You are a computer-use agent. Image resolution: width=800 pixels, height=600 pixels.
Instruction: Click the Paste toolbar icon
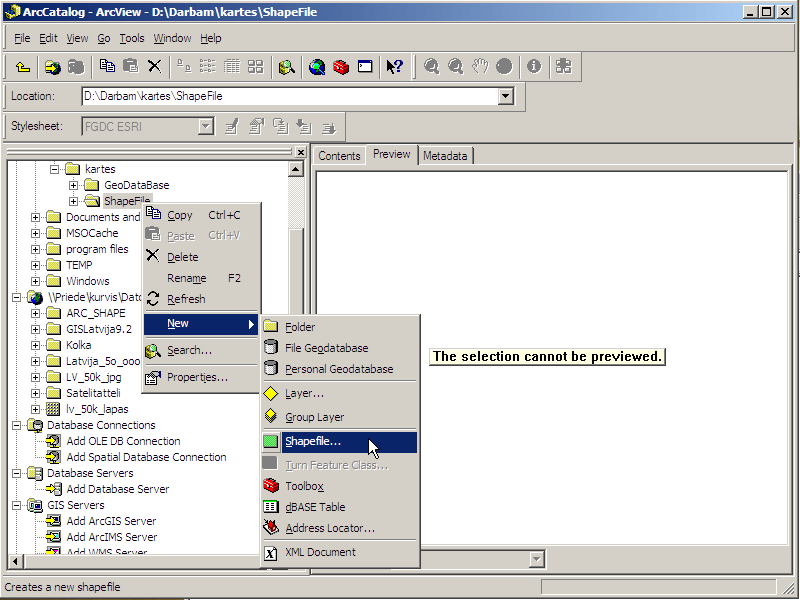pos(131,67)
